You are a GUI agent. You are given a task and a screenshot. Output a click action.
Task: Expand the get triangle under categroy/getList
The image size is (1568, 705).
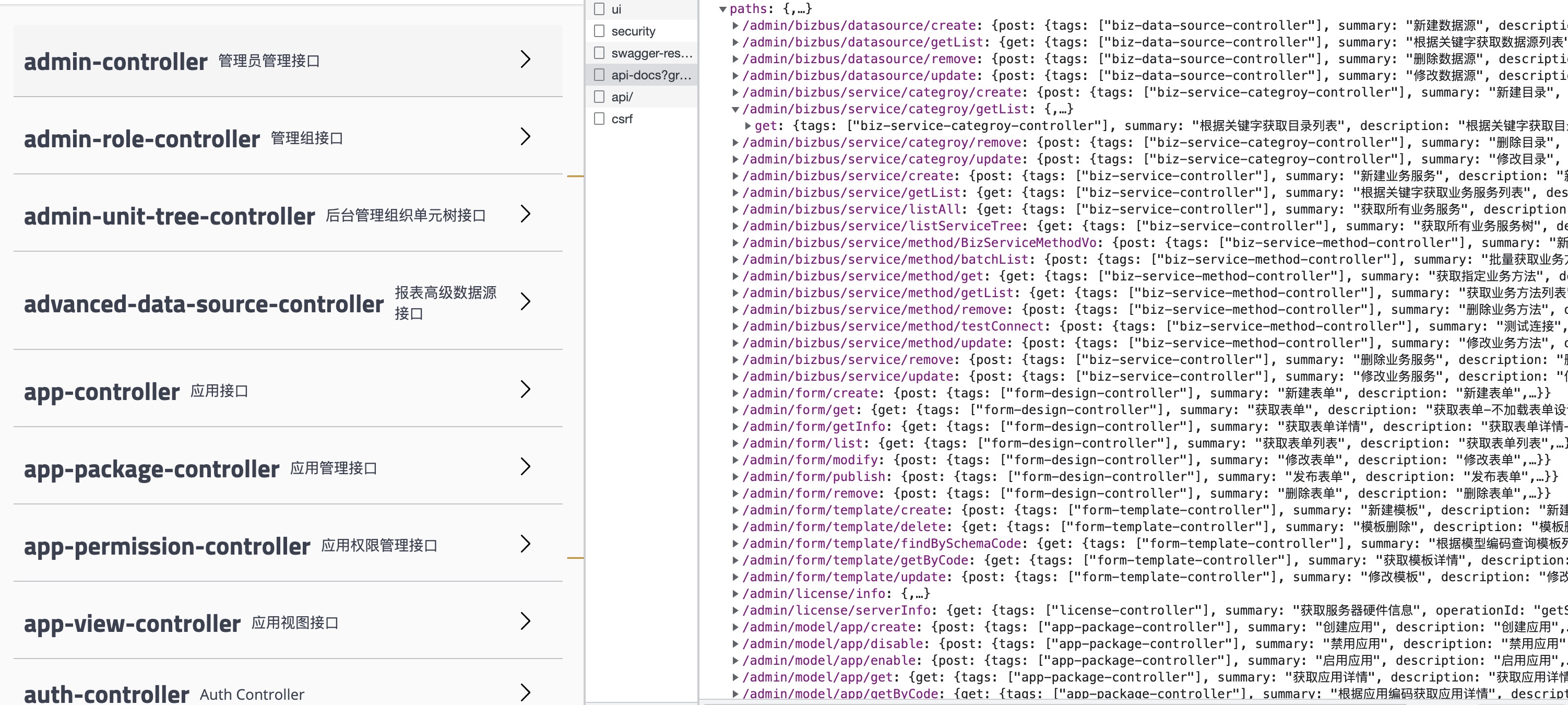748,126
